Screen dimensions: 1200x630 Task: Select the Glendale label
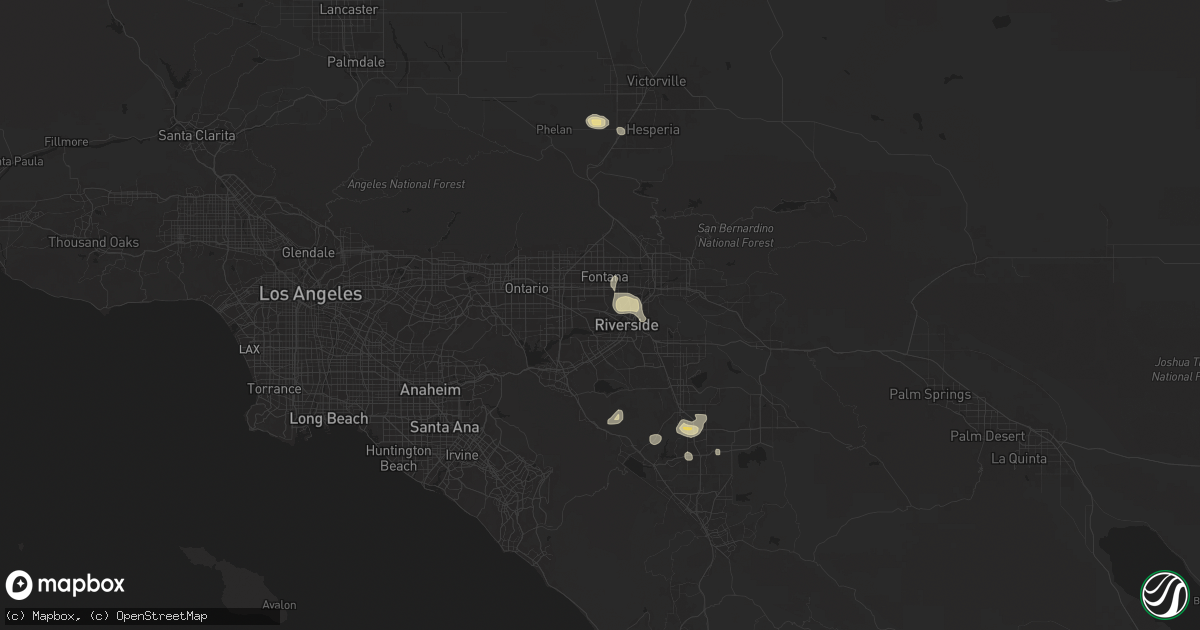308,253
